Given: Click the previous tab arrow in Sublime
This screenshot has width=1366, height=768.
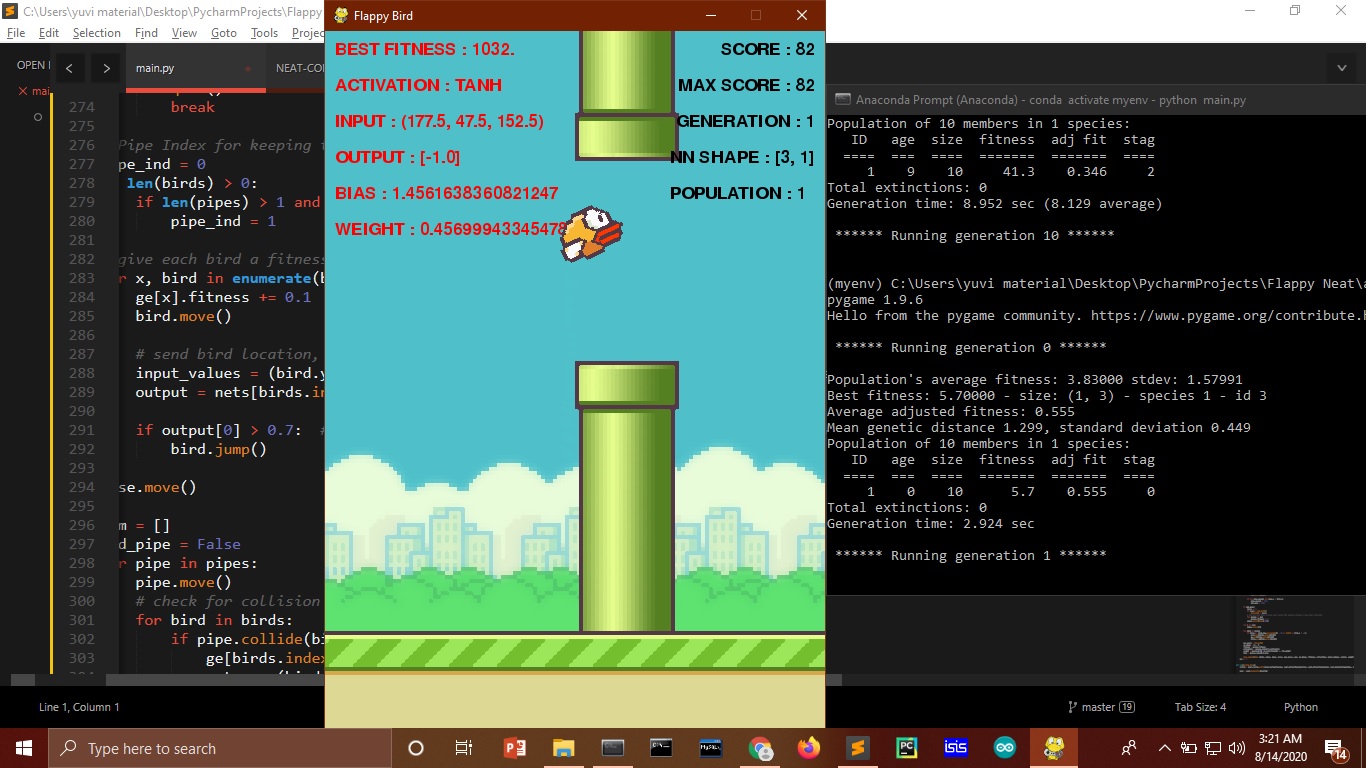Looking at the screenshot, I should [x=68, y=68].
